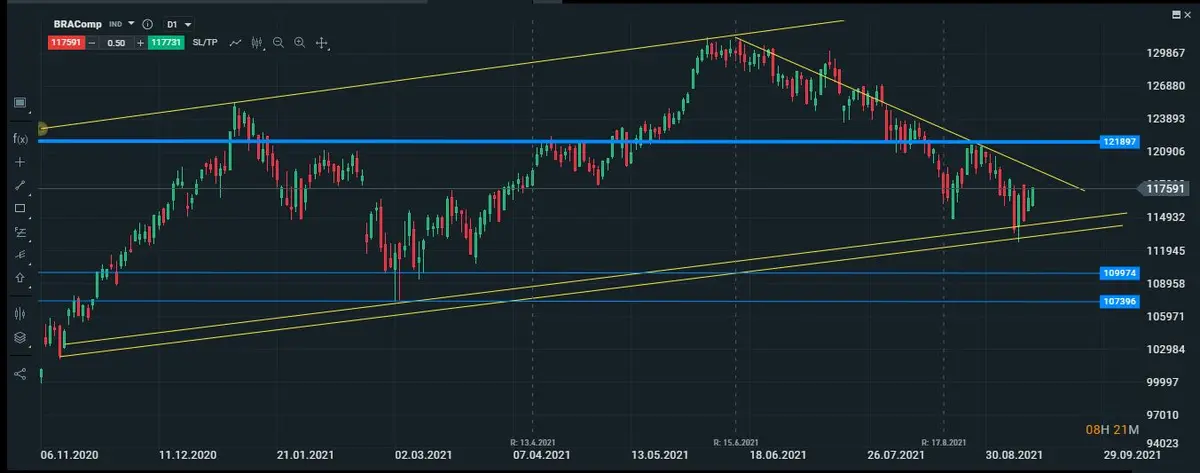This screenshot has width=1200, height=473.
Task: Select the crosshair cursor tool
Action: (x=20, y=162)
